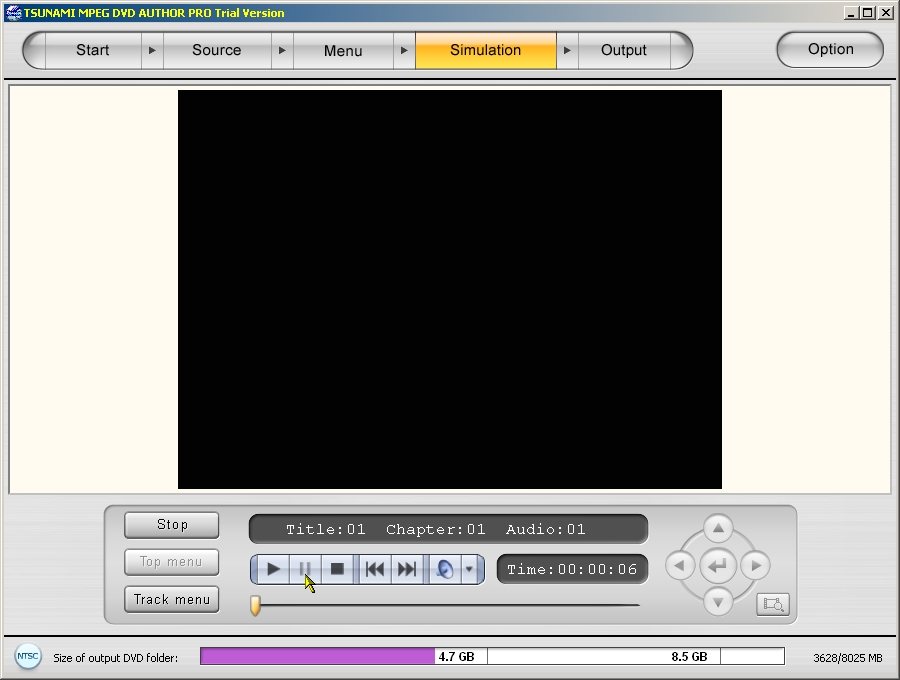Viewport: 900px width, 680px height.
Task: Click the arrow between Simulation and Output
Action: click(x=567, y=50)
